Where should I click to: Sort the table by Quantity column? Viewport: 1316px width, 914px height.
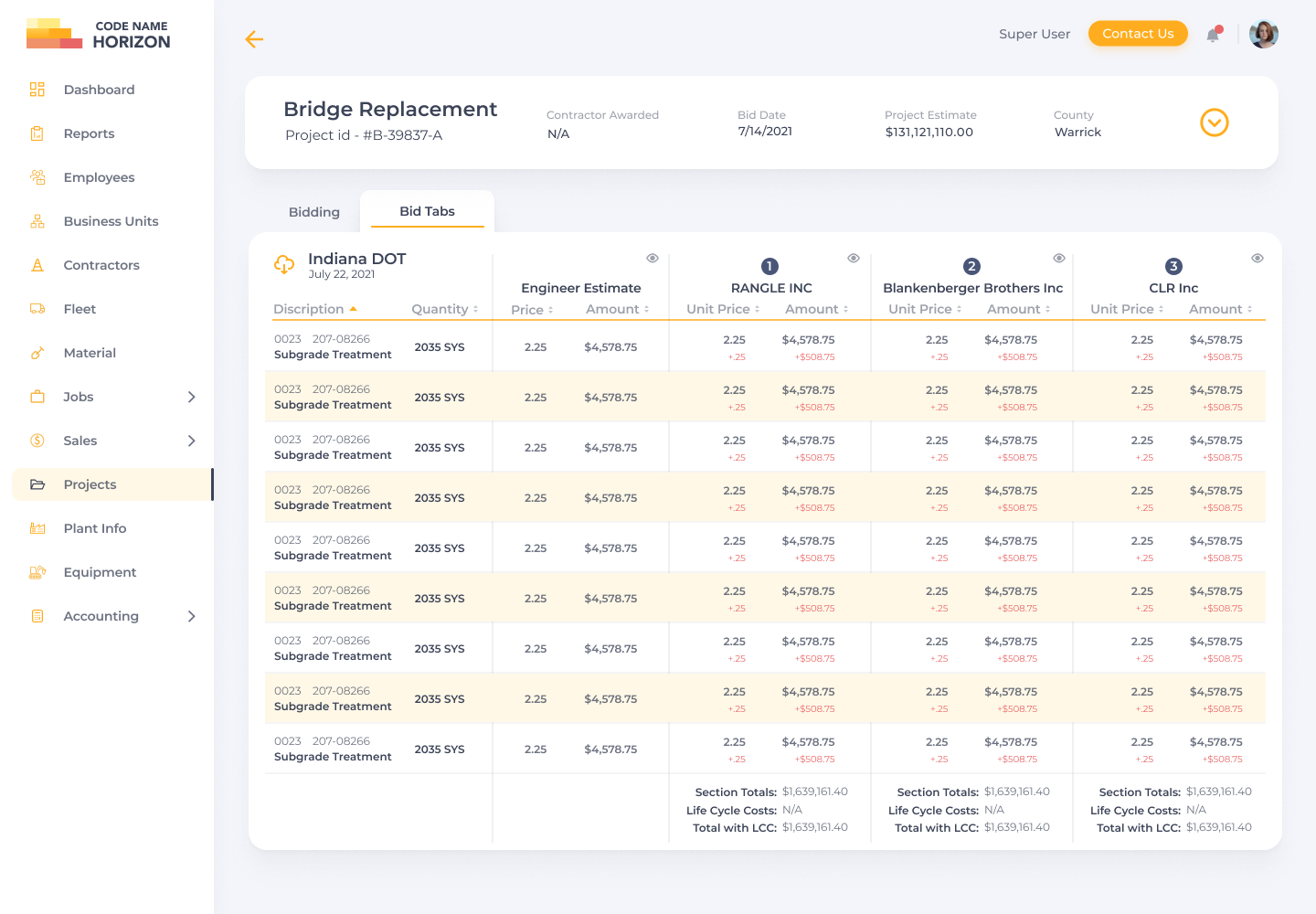[445, 309]
